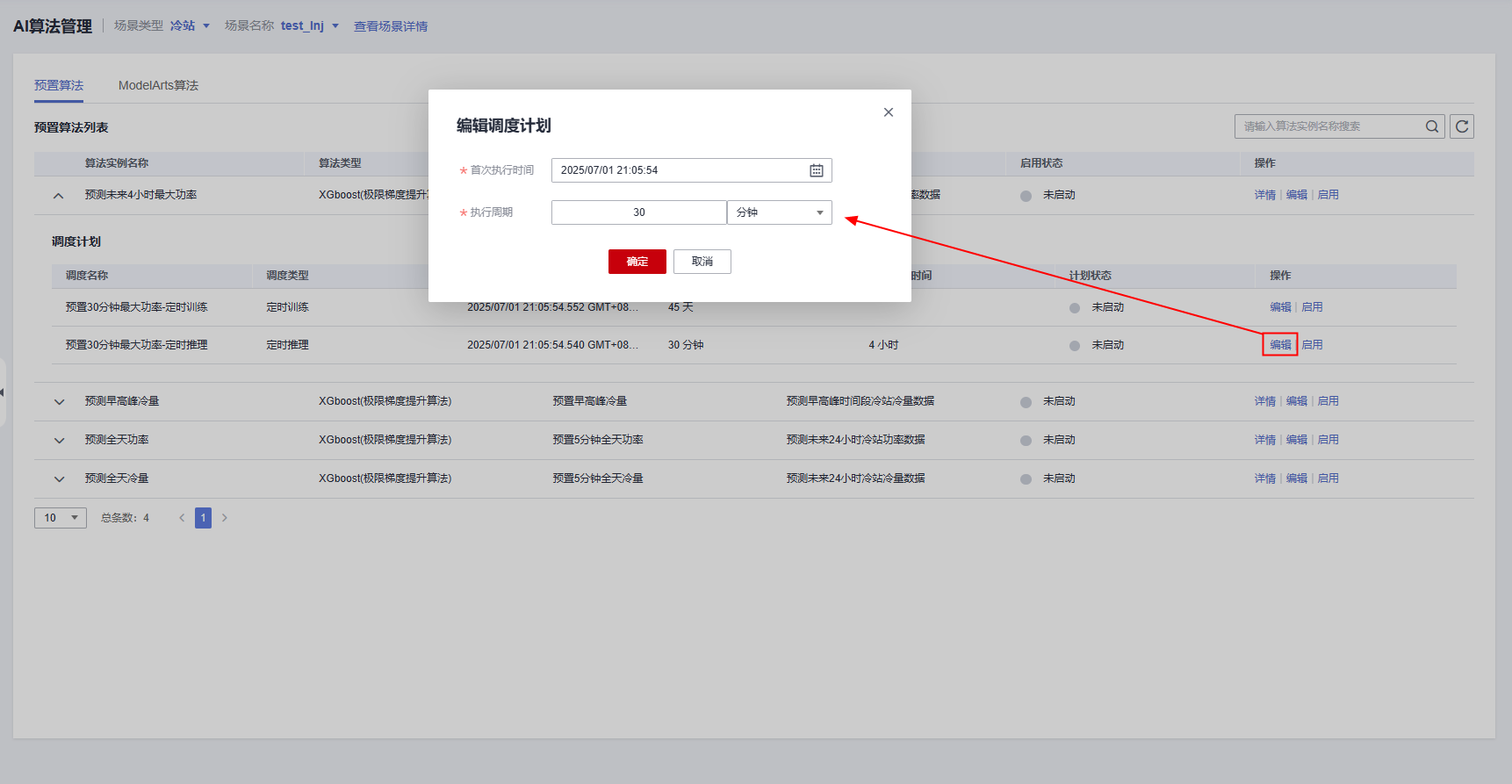
Task: Go to next page arrow
Action: tap(225, 518)
